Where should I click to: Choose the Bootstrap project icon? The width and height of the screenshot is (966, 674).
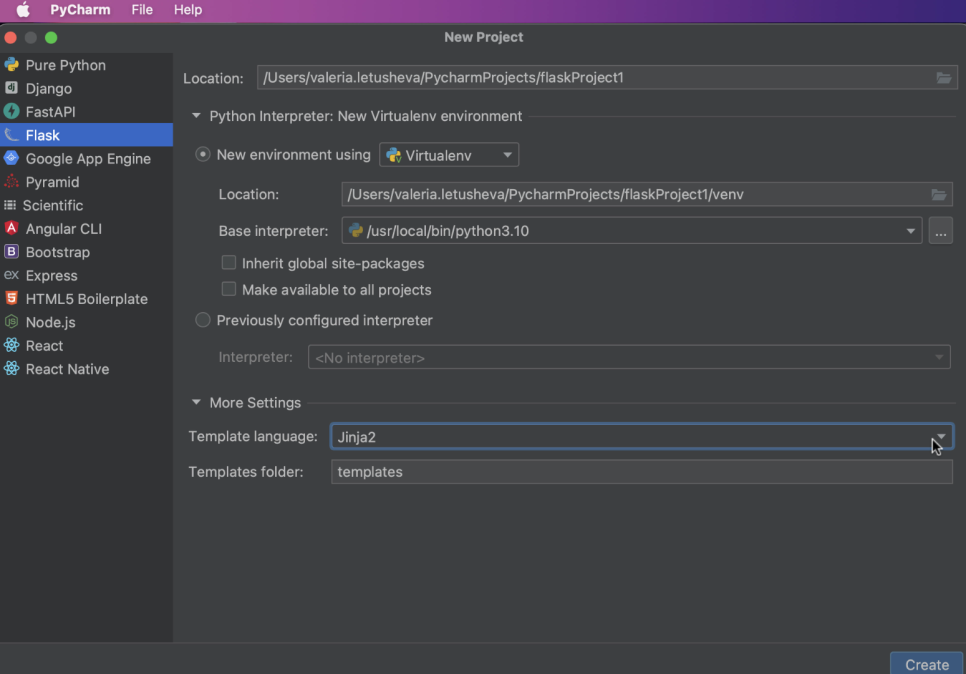pos(12,252)
